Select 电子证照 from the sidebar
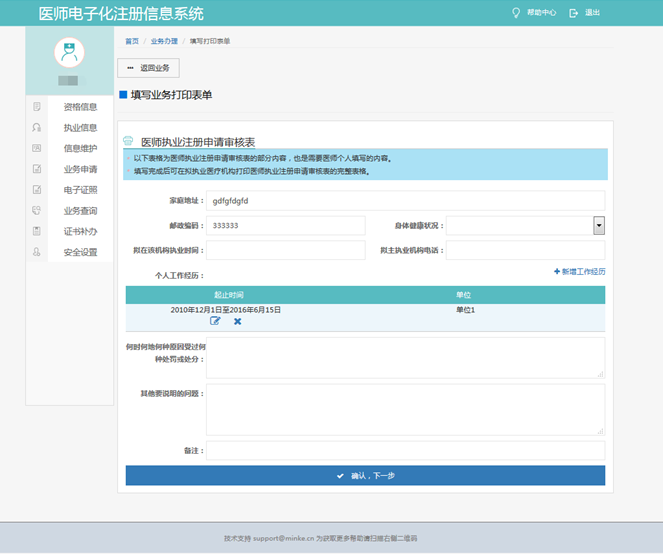Screen dimensions: 669x554 80,190
